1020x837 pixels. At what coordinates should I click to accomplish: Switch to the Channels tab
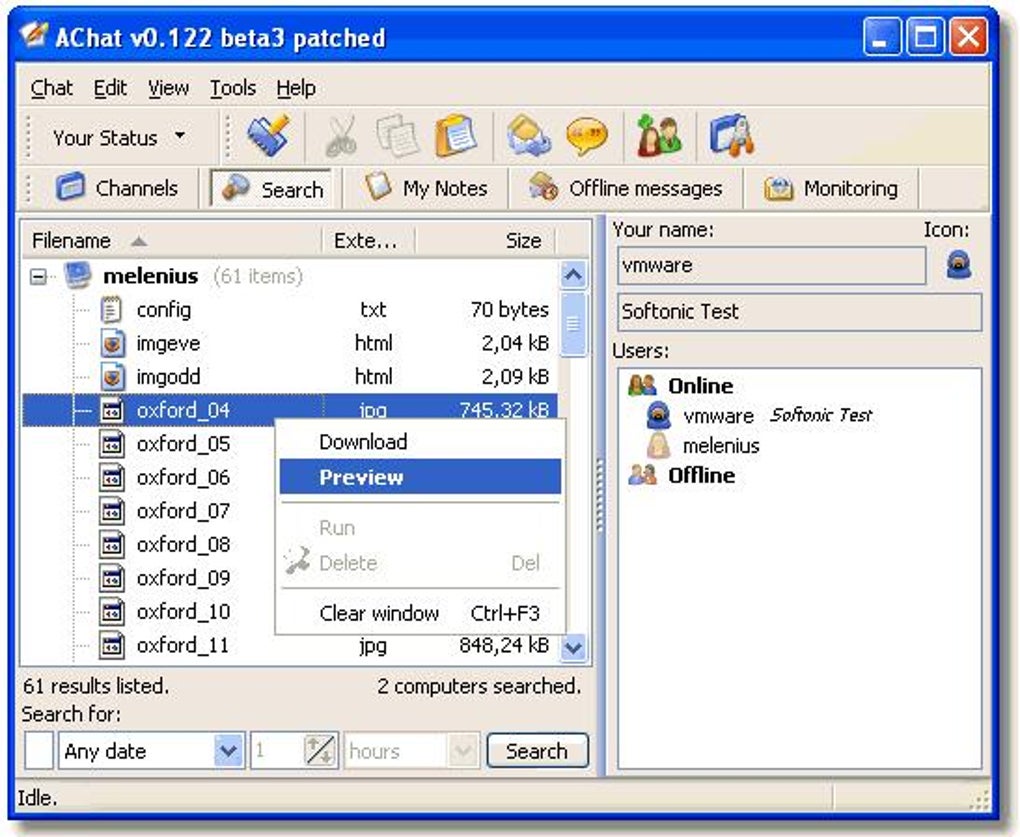118,188
